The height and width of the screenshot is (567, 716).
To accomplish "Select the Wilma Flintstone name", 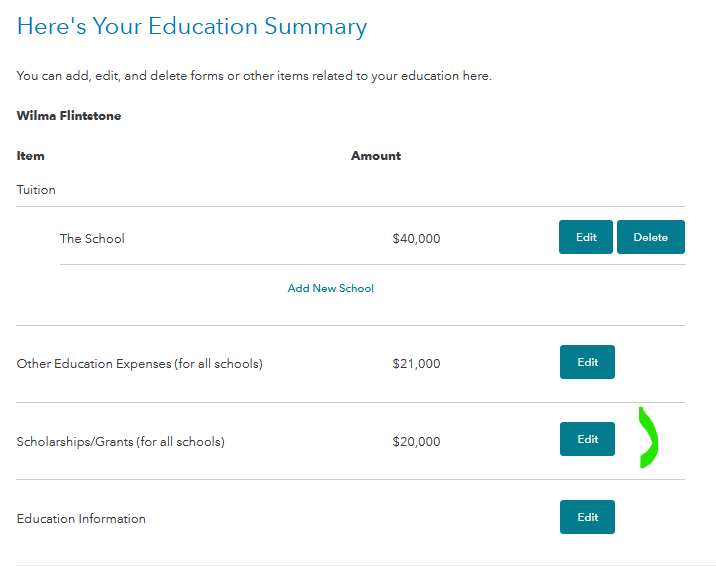I will (69, 116).
